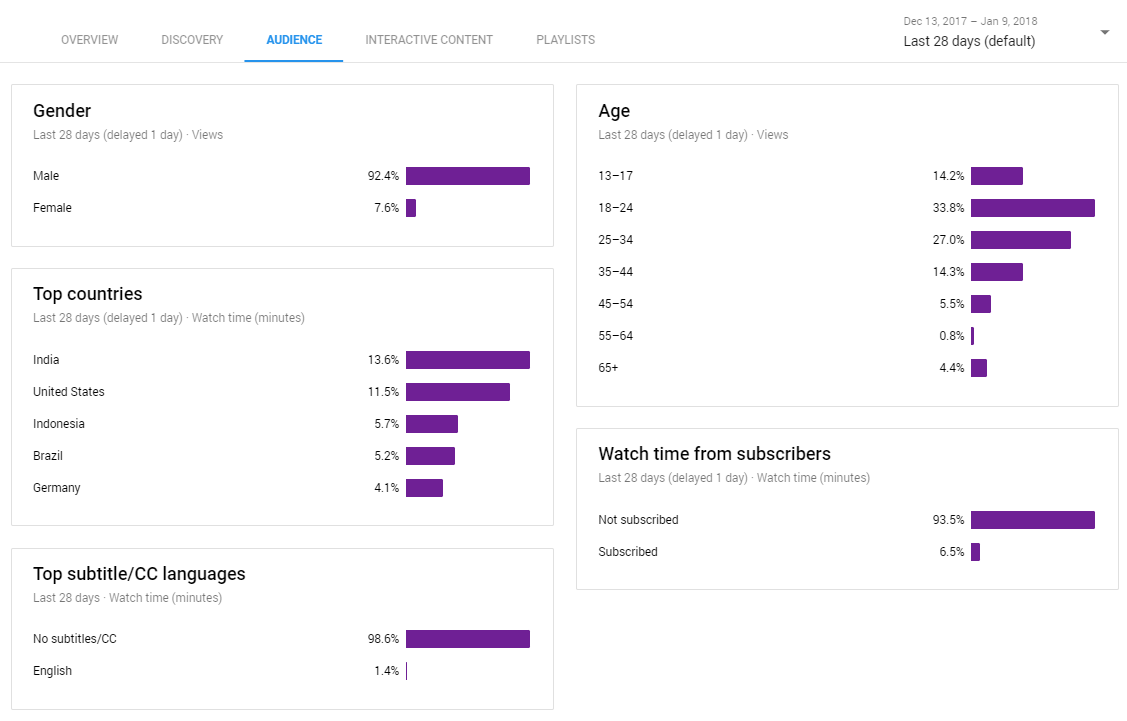Click the English subtitle language label
The image size is (1127, 721).
[53, 671]
